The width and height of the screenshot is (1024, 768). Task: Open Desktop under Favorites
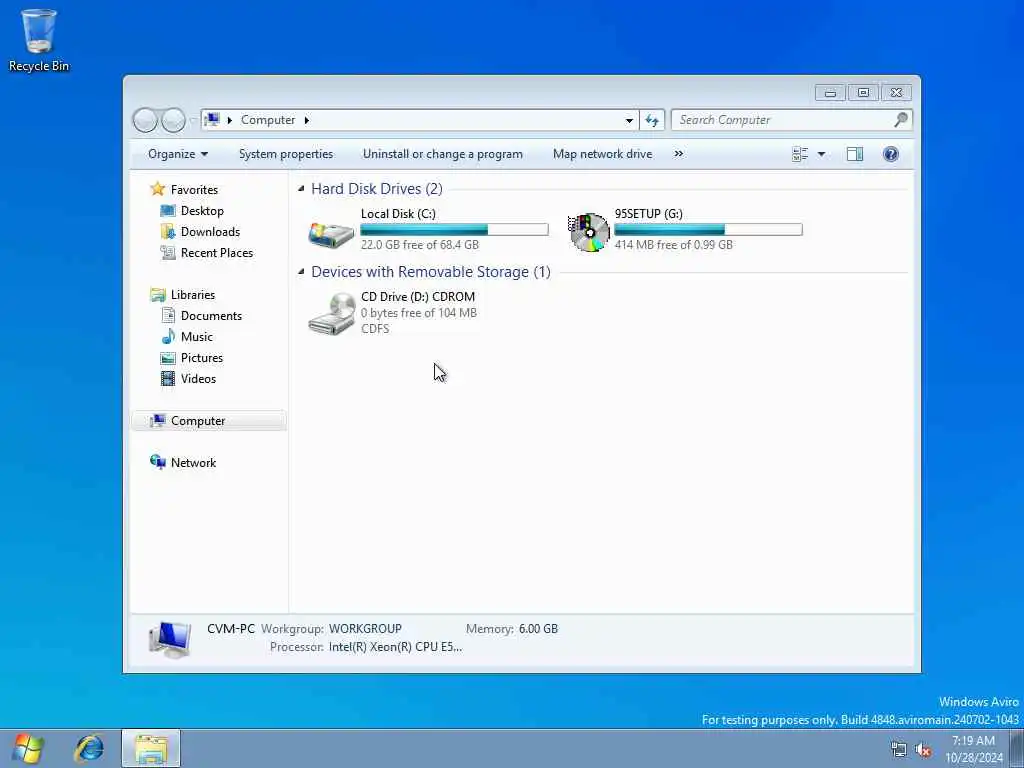point(202,211)
